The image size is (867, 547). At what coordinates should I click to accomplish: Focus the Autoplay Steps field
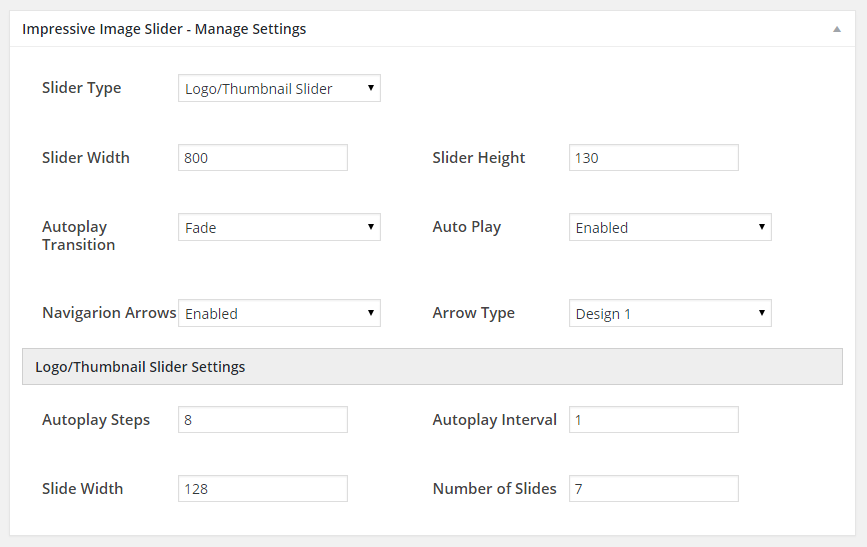(263, 420)
